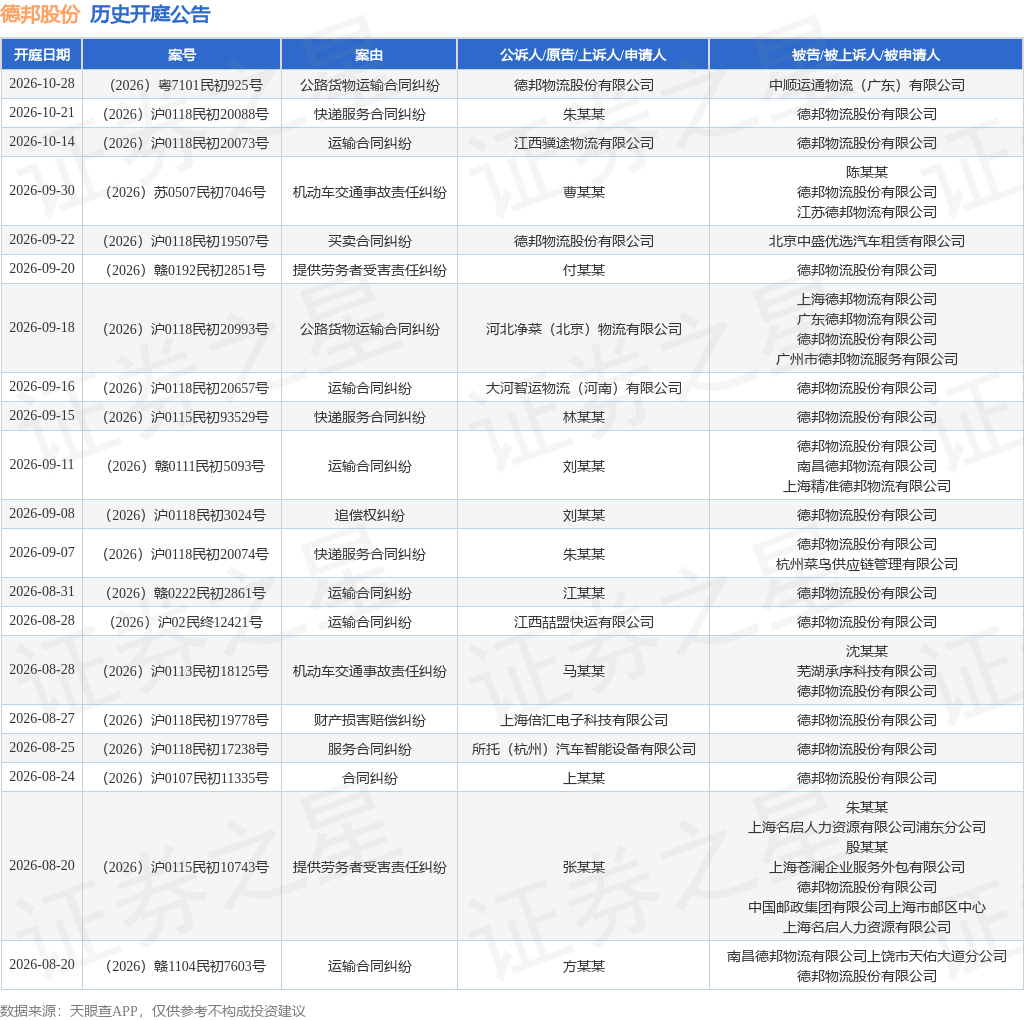Select plaintiff 江西骥途物流有限公司

(584, 143)
